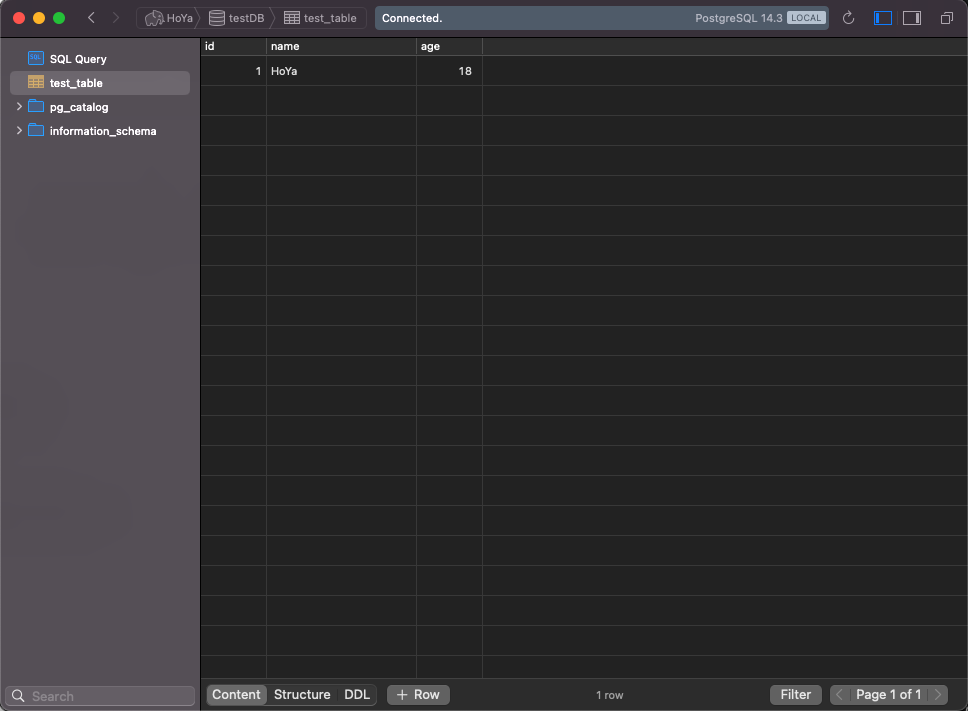Sort by the name column header

341,46
